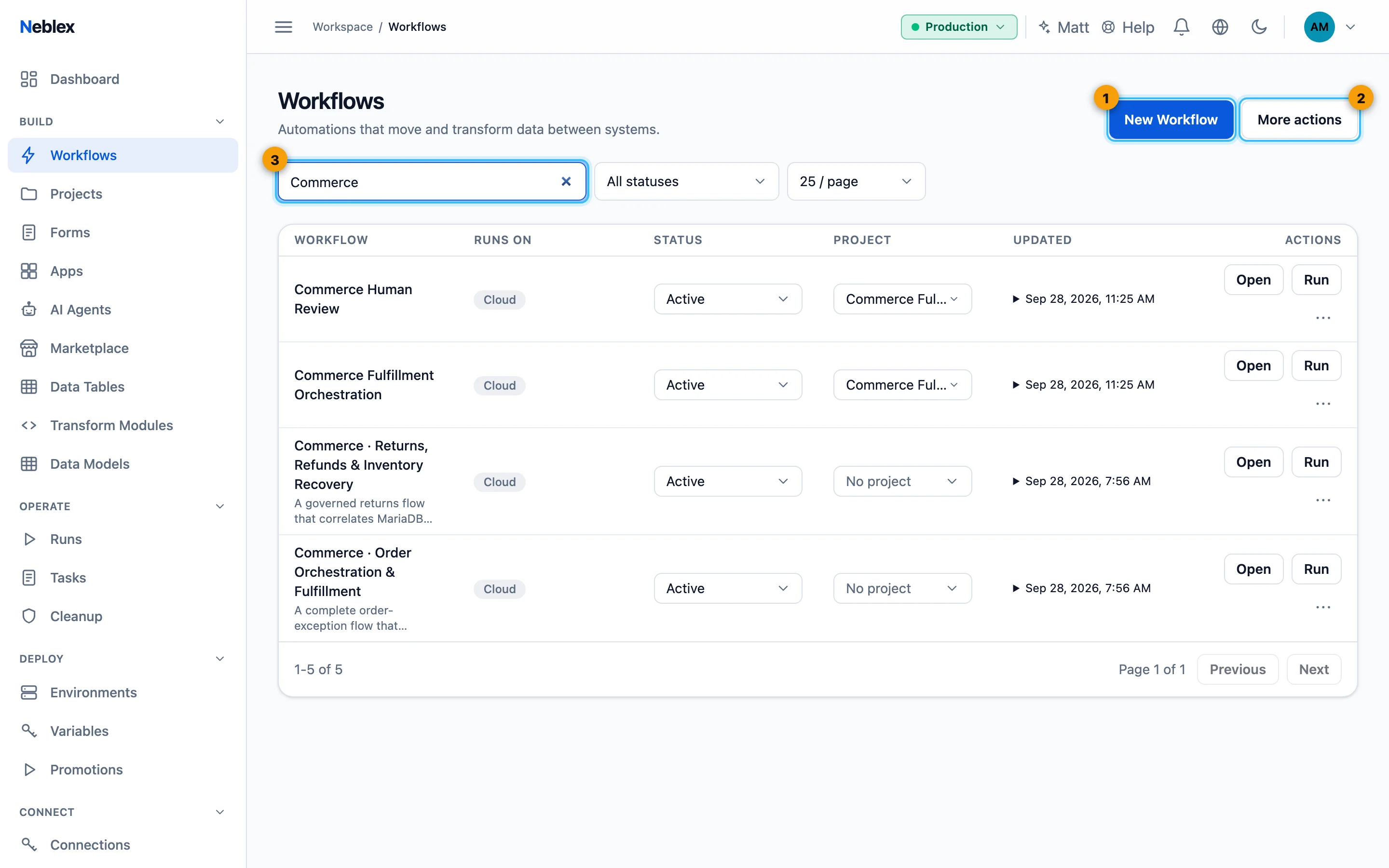The height and width of the screenshot is (868, 1389).
Task: Click the Forms document icon
Action: click(29, 232)
